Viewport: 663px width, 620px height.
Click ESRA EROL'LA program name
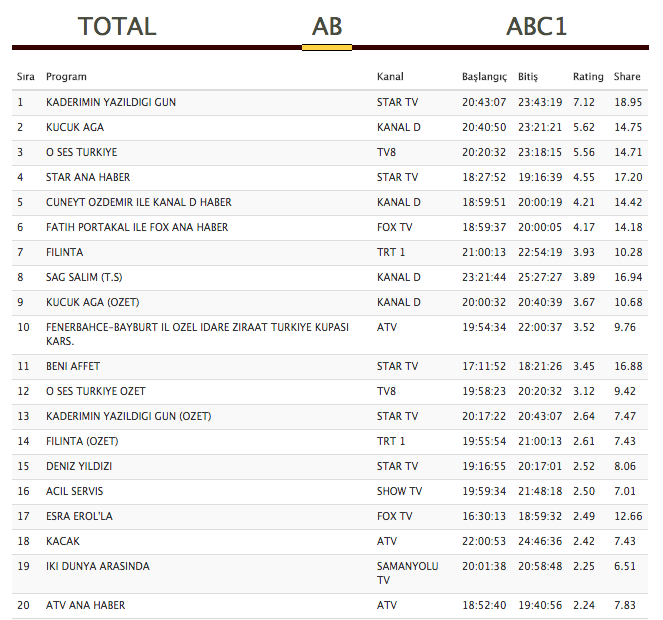(79, 516)
